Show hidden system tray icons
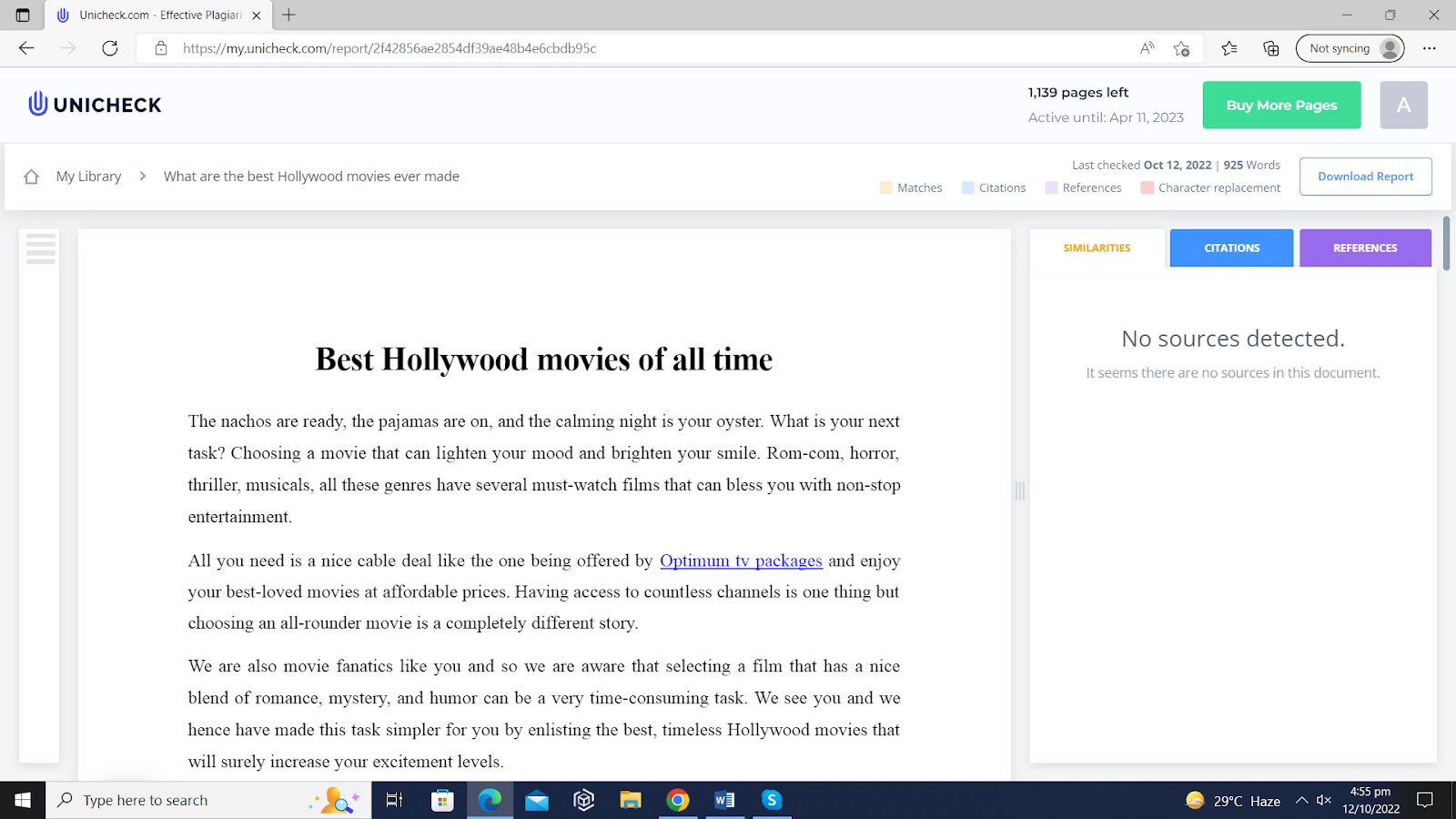1456x819 pixels. (1301, 800)
